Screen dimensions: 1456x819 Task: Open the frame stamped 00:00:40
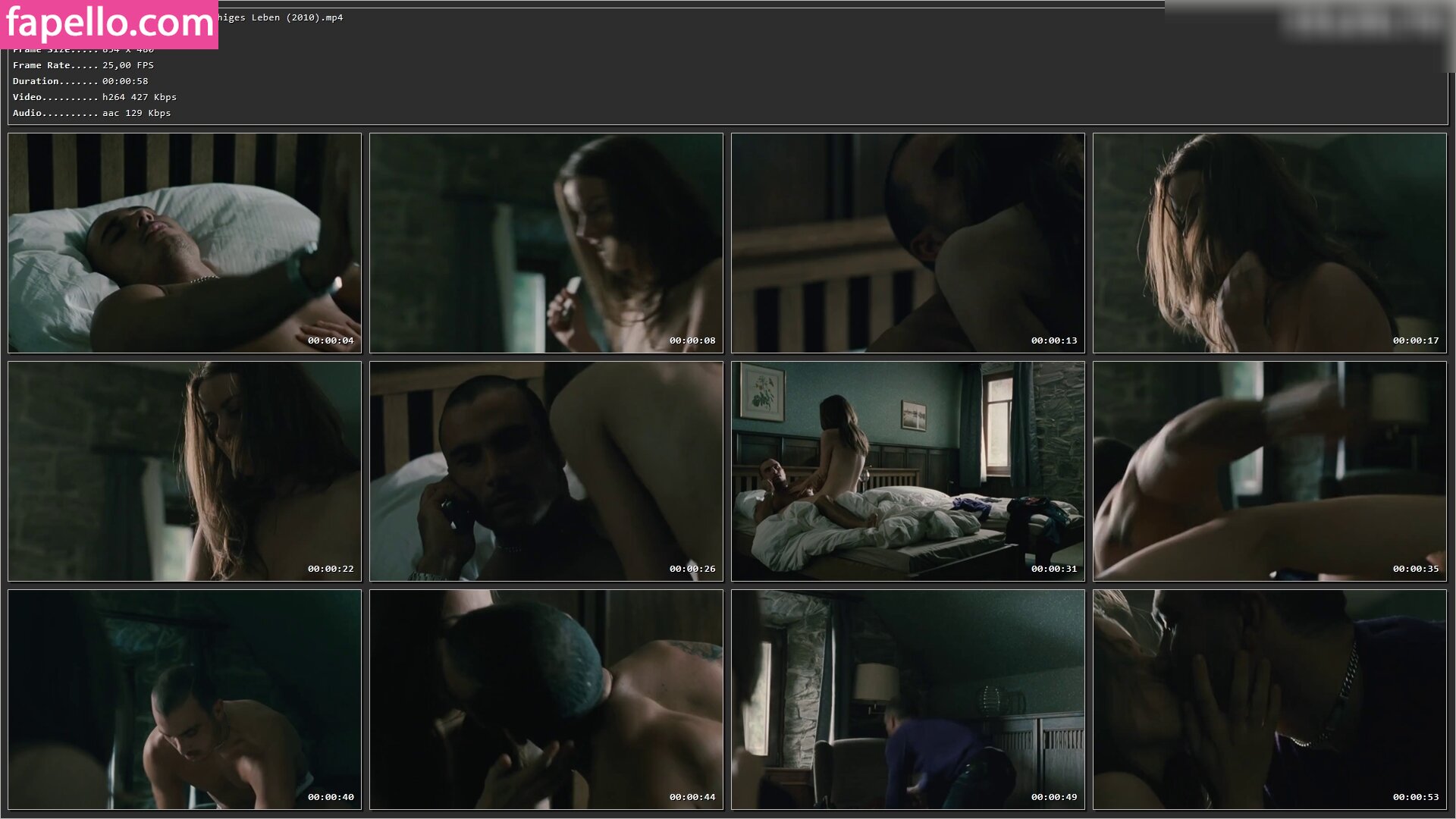point(184,699)
